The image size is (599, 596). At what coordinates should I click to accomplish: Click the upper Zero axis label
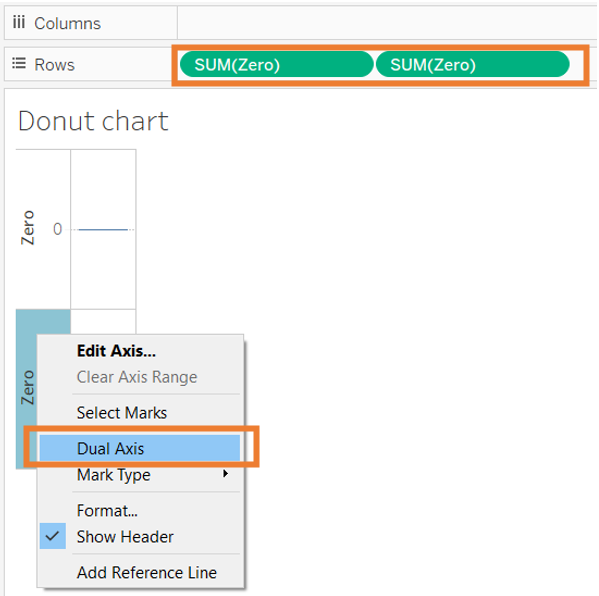[x=28, y=228]
